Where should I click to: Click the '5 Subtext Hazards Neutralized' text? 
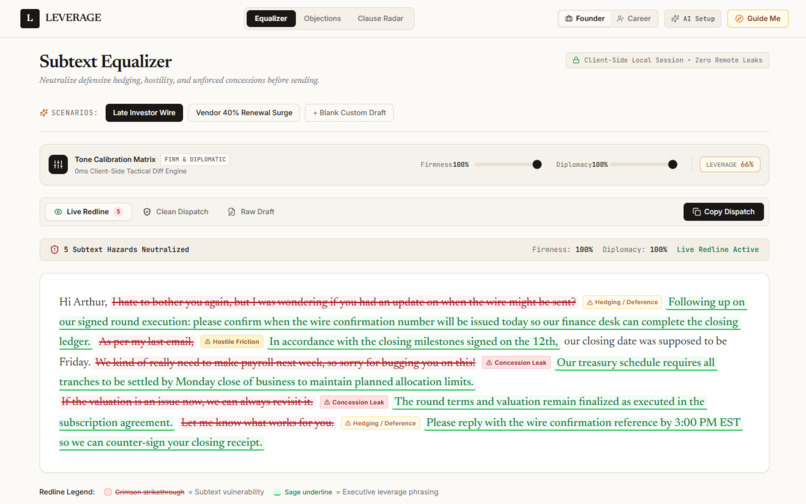126,249
